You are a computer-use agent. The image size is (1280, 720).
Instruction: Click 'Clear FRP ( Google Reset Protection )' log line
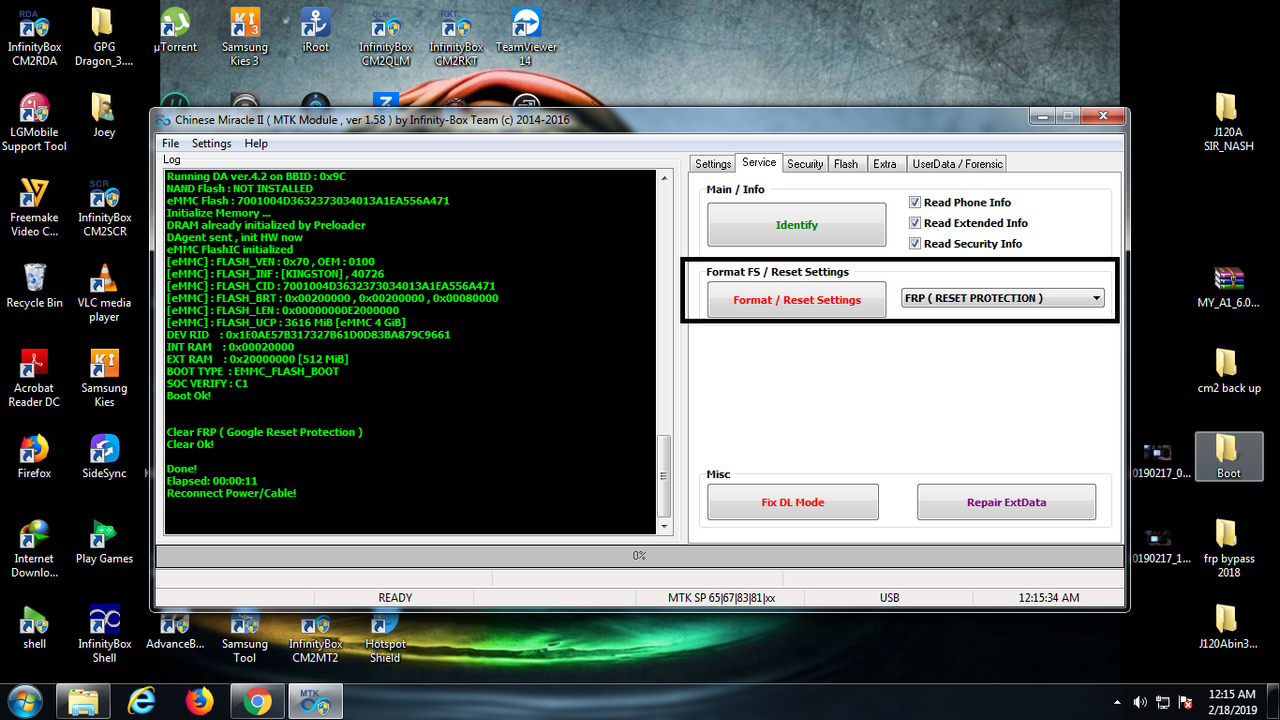[264, 432]
